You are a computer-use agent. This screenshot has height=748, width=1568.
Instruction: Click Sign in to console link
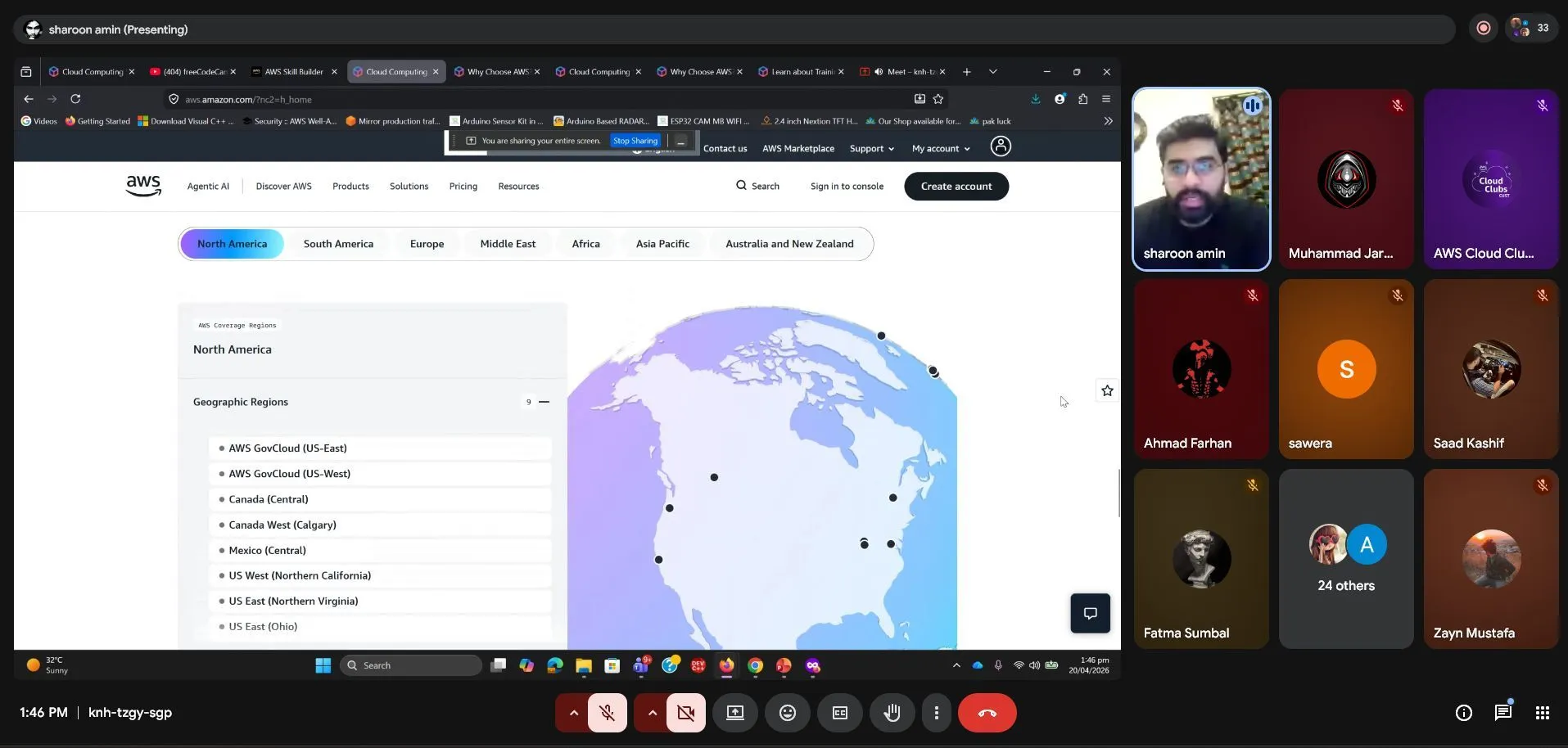pos(847,187)
